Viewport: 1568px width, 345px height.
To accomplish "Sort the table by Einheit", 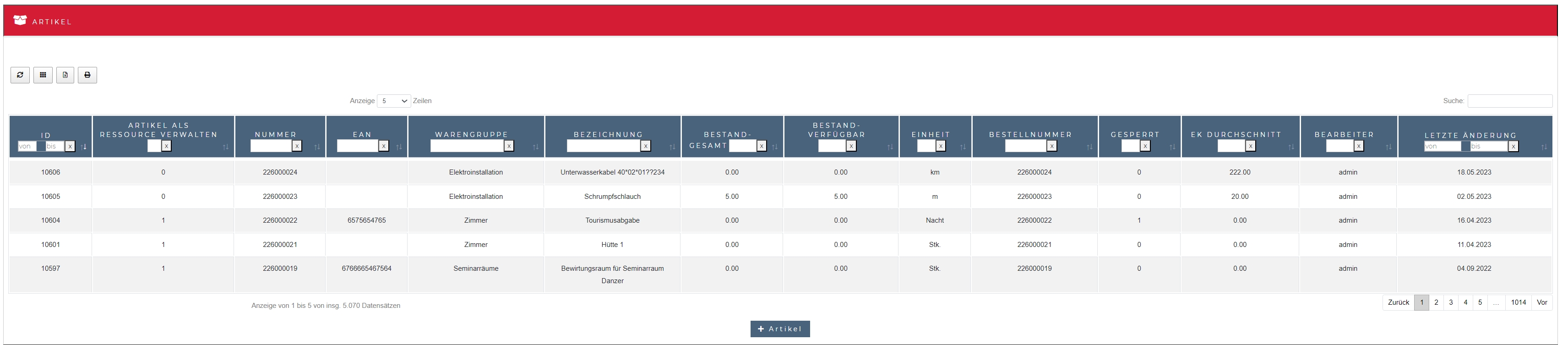I will (x=963, y=147).
